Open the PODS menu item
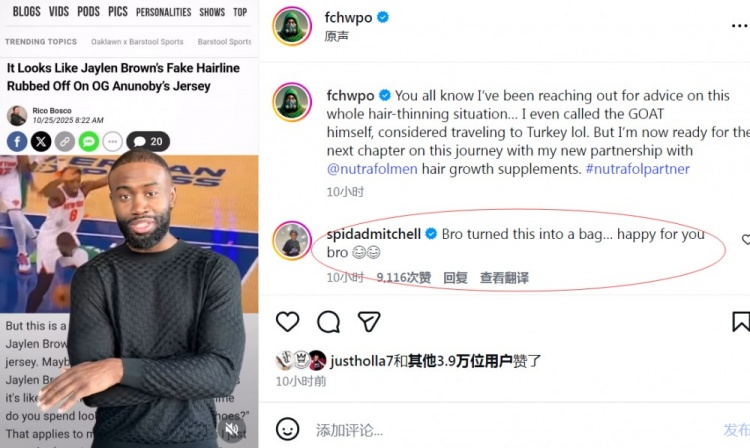Screen dimensions: 750x448 tap(88, 11)
